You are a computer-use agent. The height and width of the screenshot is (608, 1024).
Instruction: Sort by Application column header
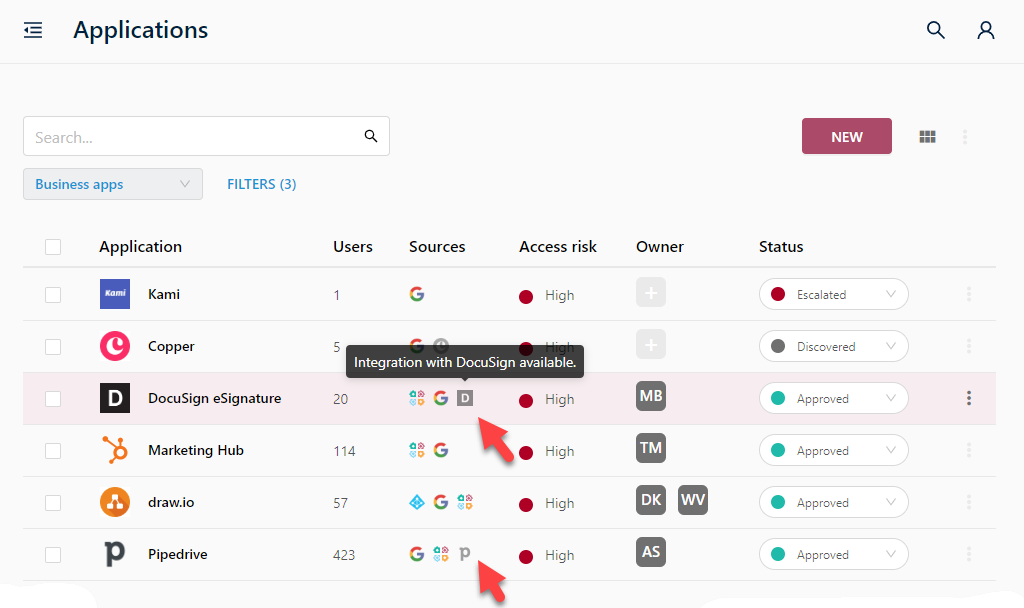(140, 247)
